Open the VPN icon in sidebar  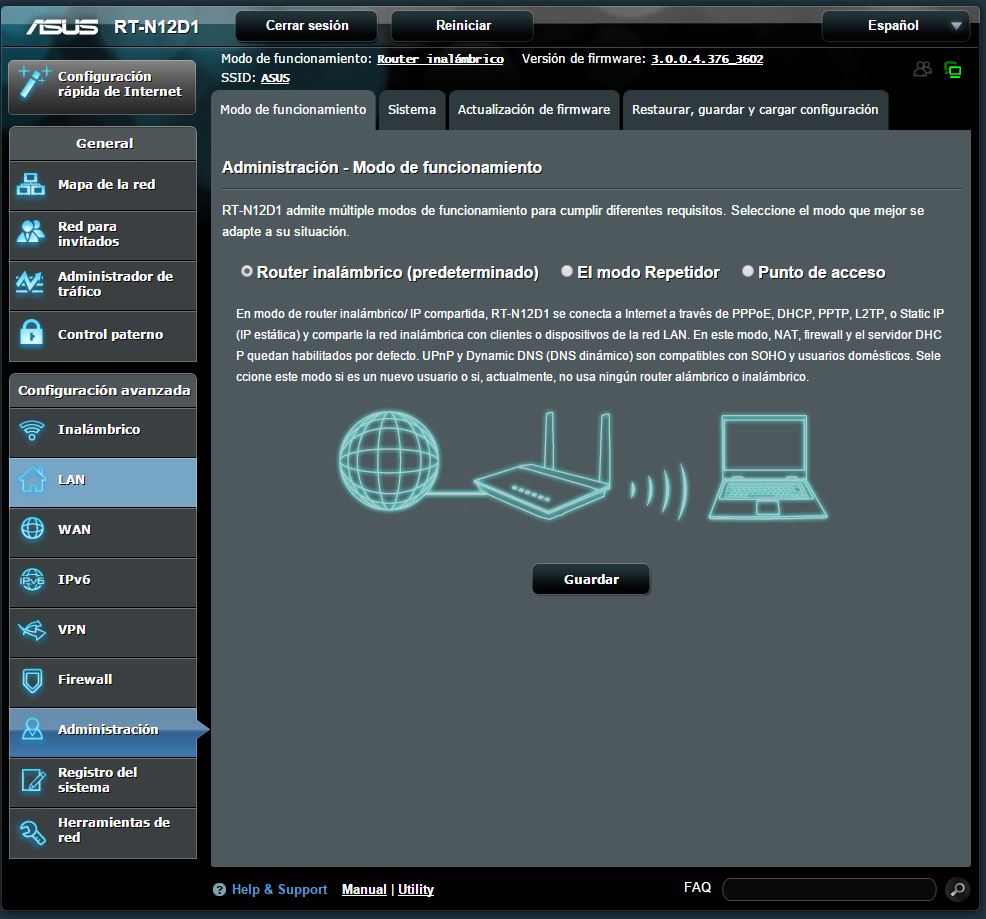(x=32, y=630)
